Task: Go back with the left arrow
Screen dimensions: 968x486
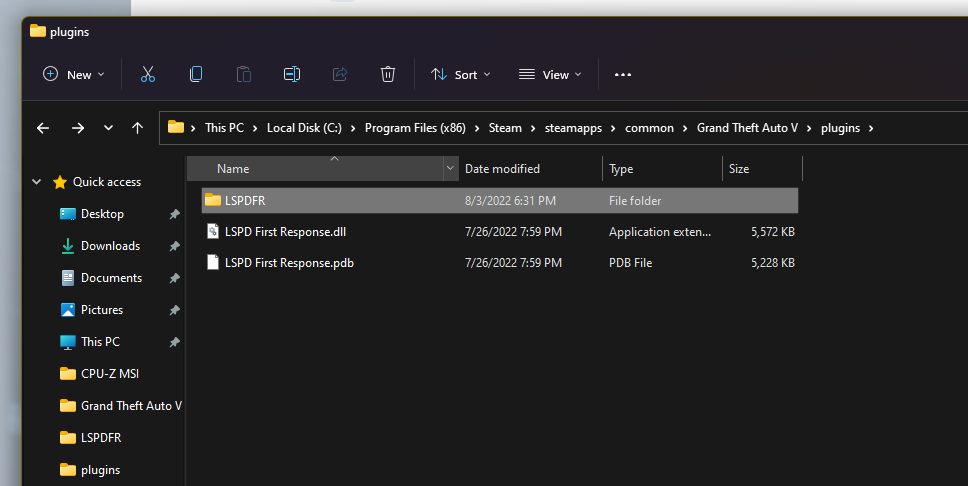Action: (43, 128)
